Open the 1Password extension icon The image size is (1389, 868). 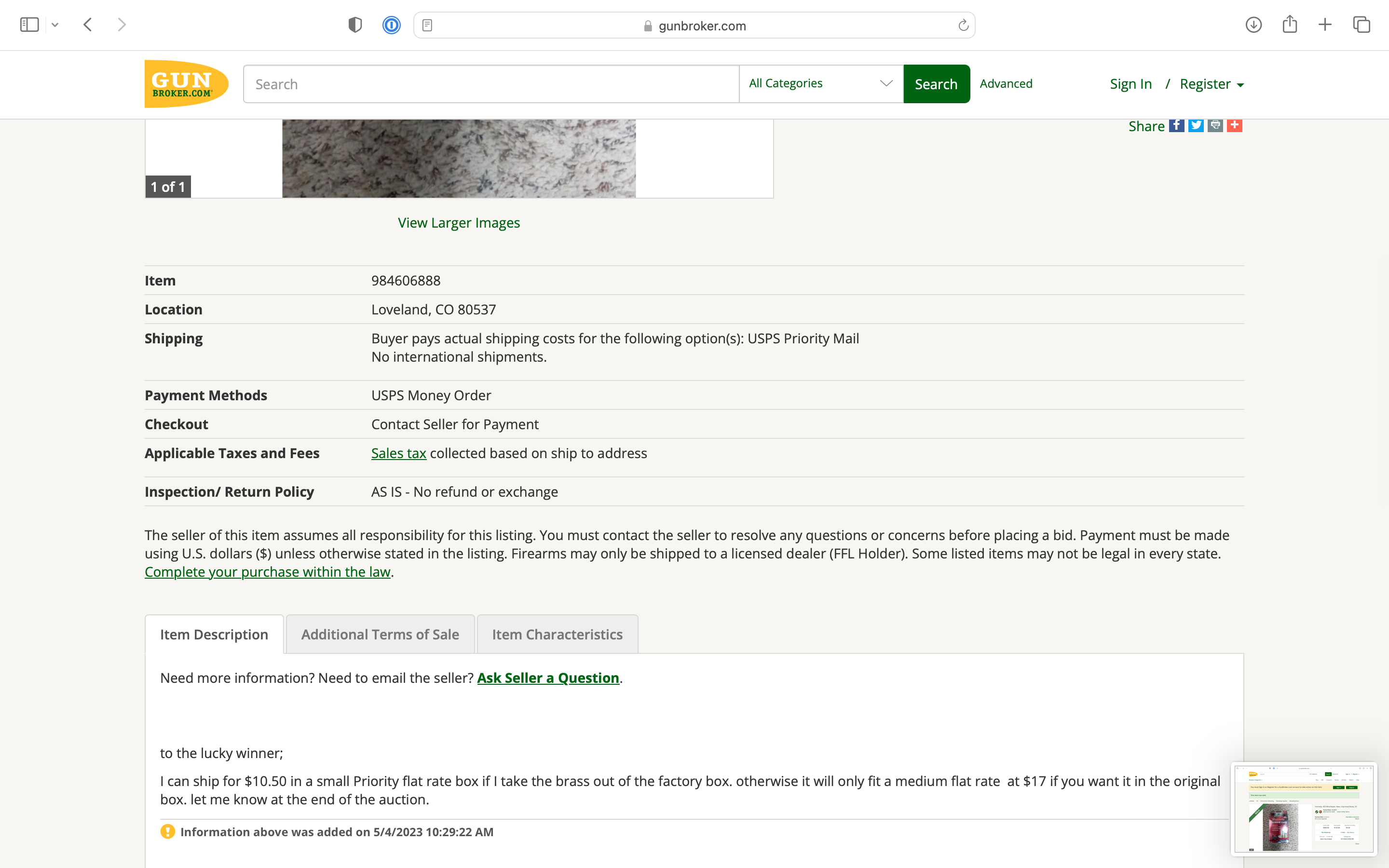(392, 25)
